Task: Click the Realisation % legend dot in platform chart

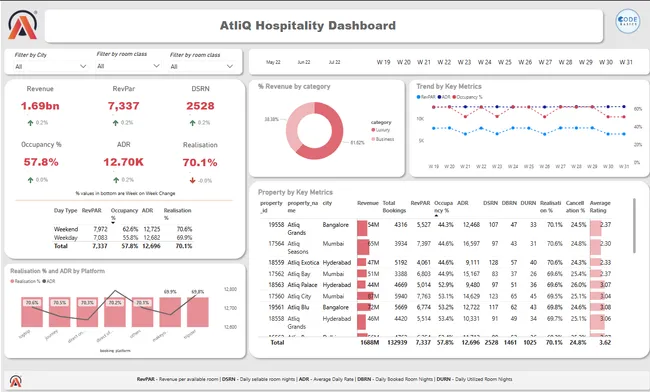Action: [x=12, y=281]
